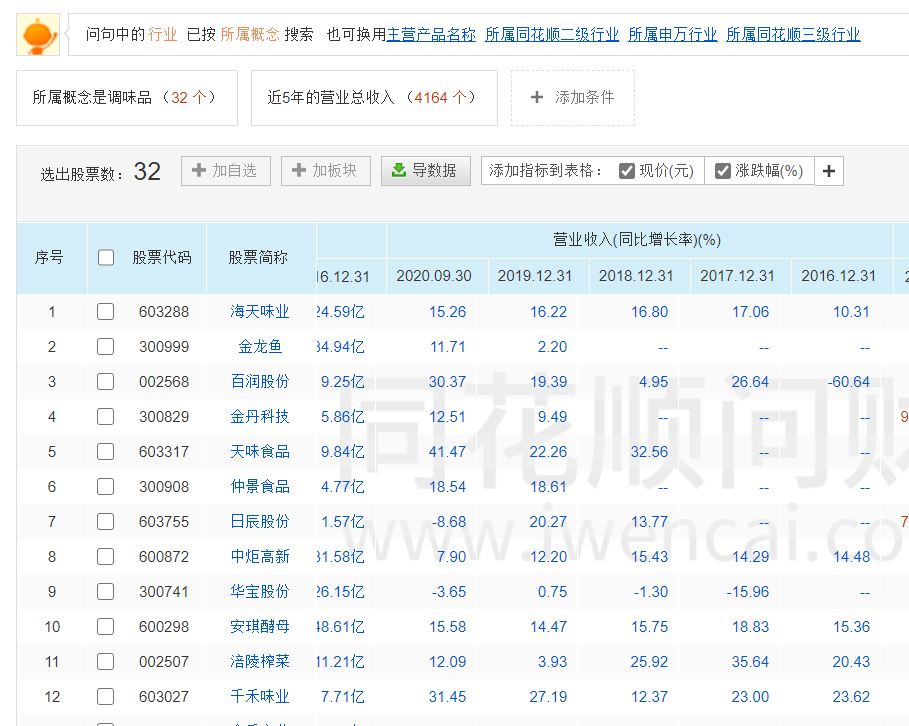Screen dimensions: 909x726
Task: Click selected stock count 32
Action: coord(147,171)
